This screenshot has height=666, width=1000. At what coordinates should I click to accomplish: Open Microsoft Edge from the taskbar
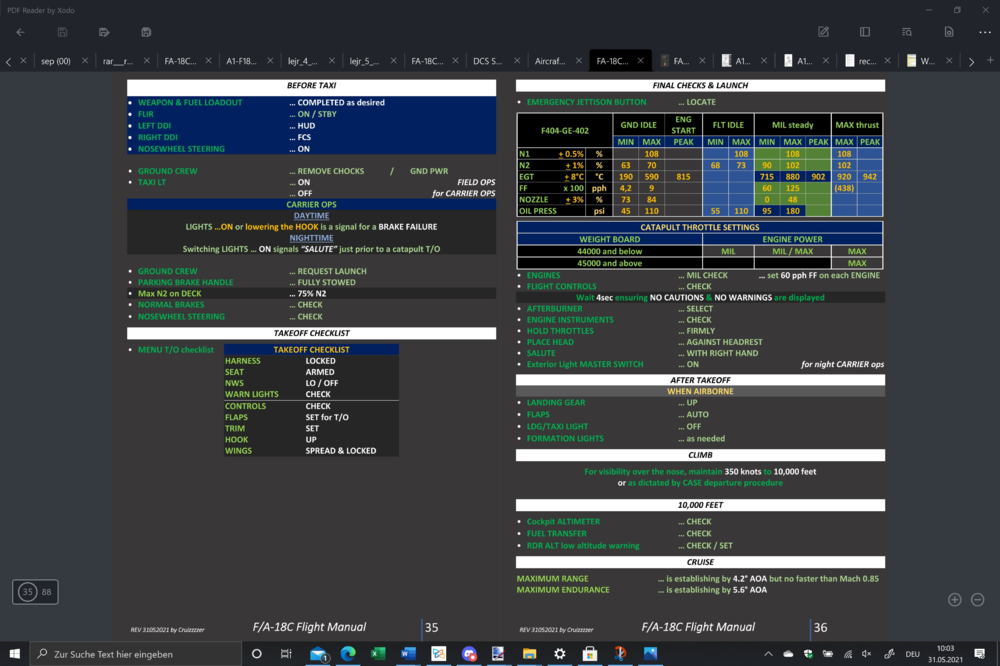click(348, 654)
